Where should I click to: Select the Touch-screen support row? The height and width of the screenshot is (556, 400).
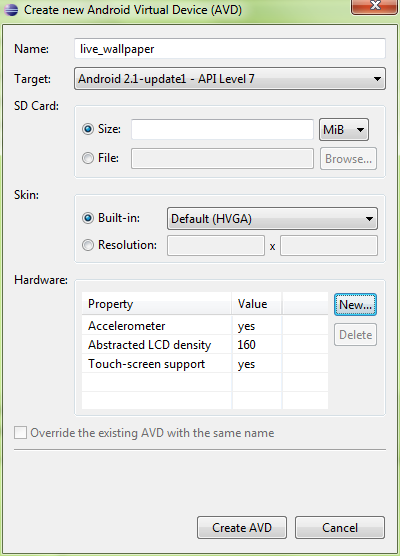coord(205,363)
